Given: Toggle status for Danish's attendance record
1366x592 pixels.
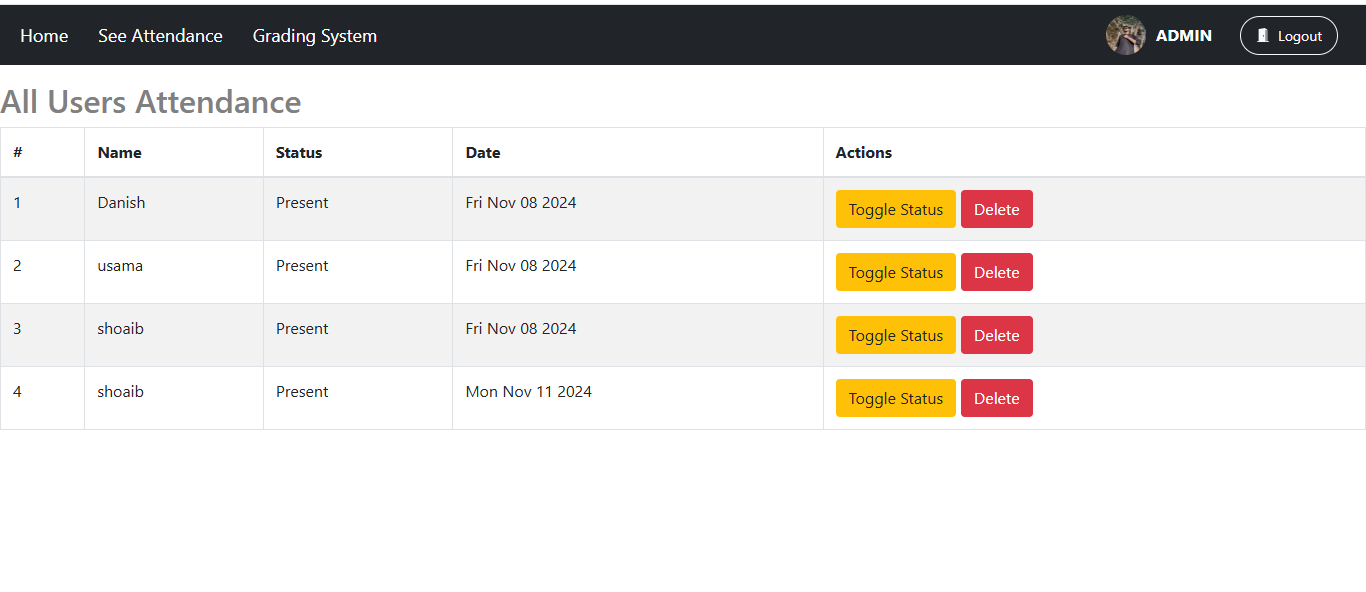Looking at the screenshot, I should click(x=895, y=209).
